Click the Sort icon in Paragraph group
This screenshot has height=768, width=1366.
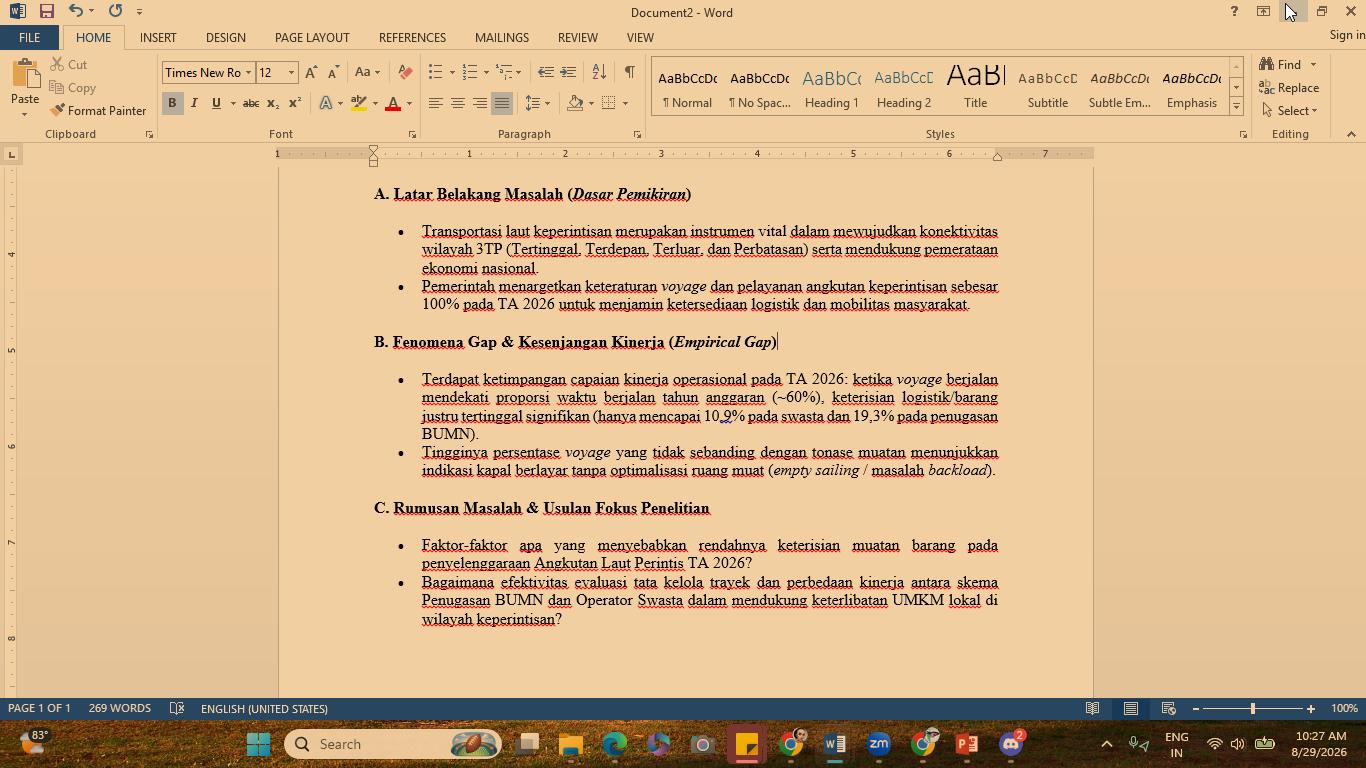point(599,72)
